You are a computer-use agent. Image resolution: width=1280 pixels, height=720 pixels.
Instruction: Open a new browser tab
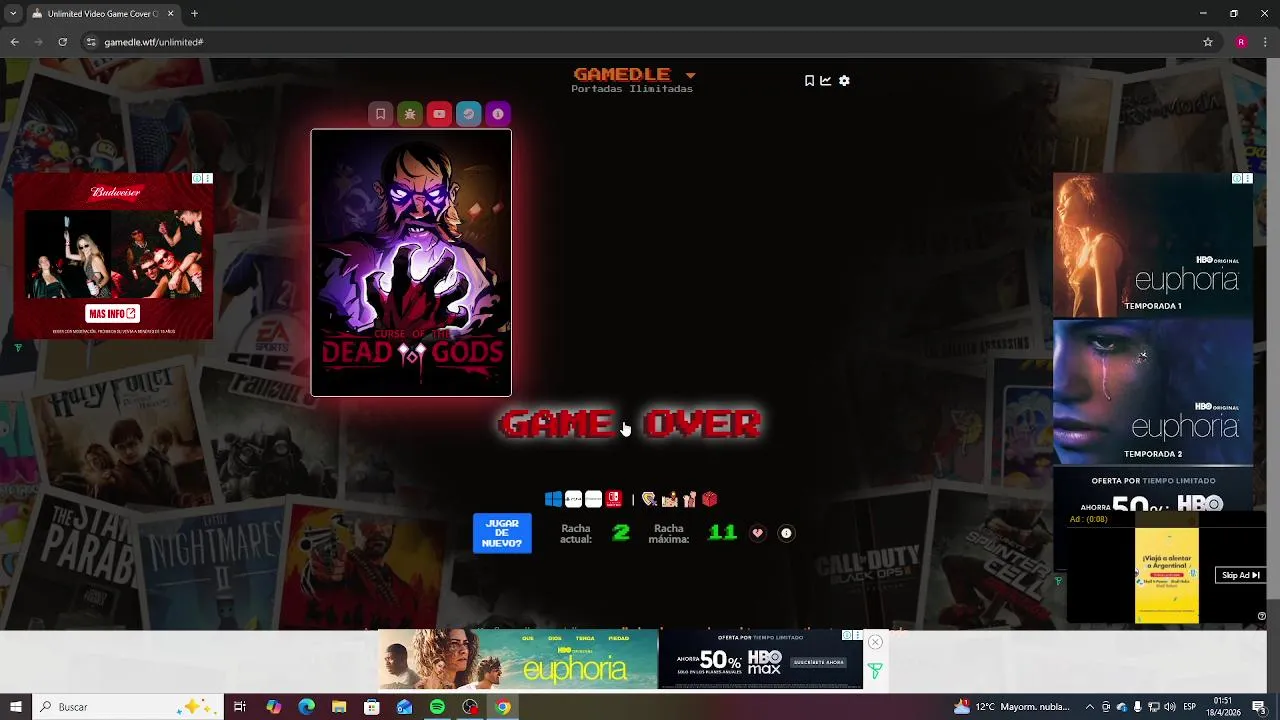click(194, 14)
